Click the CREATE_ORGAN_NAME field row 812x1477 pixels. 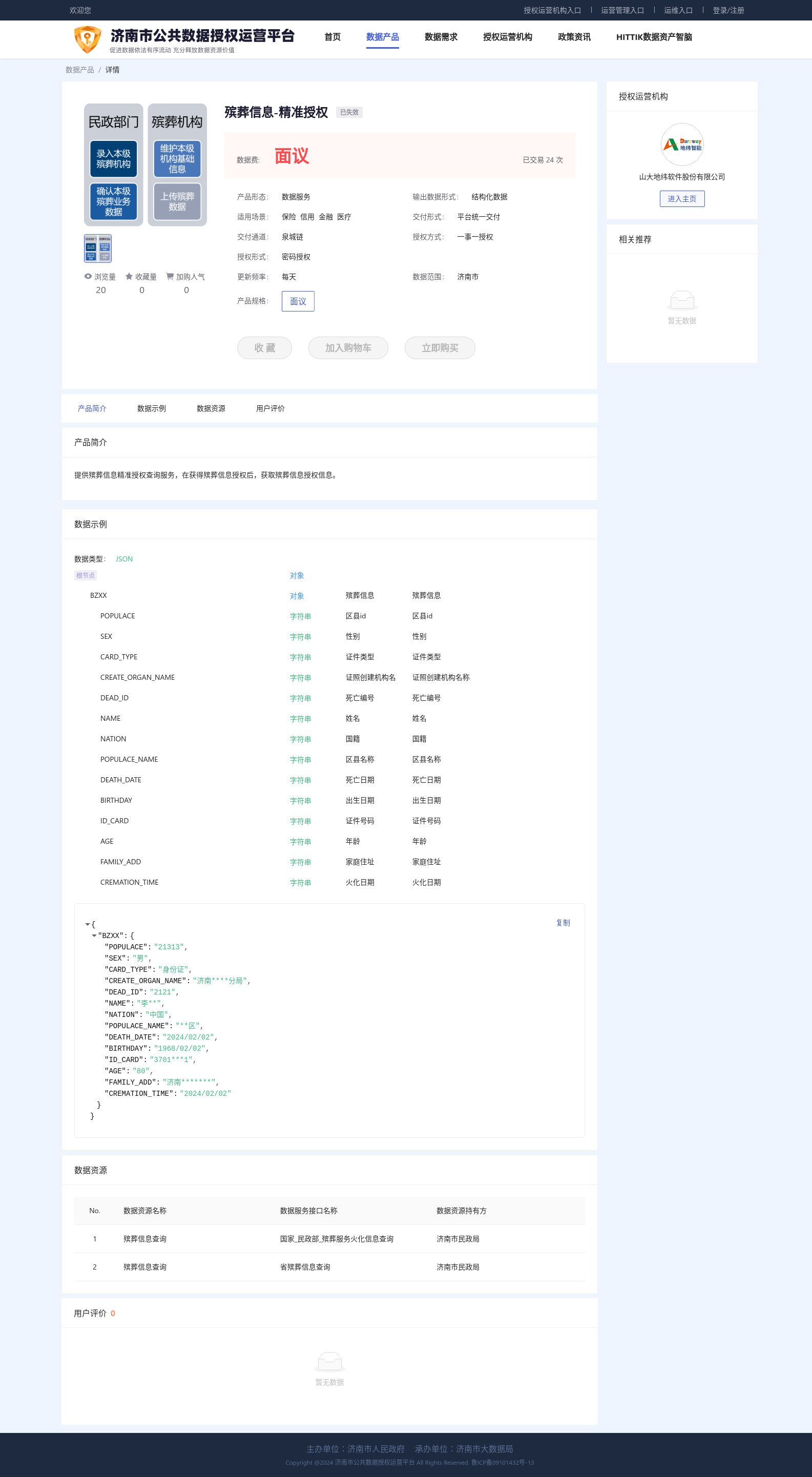(x=329, y=678)
